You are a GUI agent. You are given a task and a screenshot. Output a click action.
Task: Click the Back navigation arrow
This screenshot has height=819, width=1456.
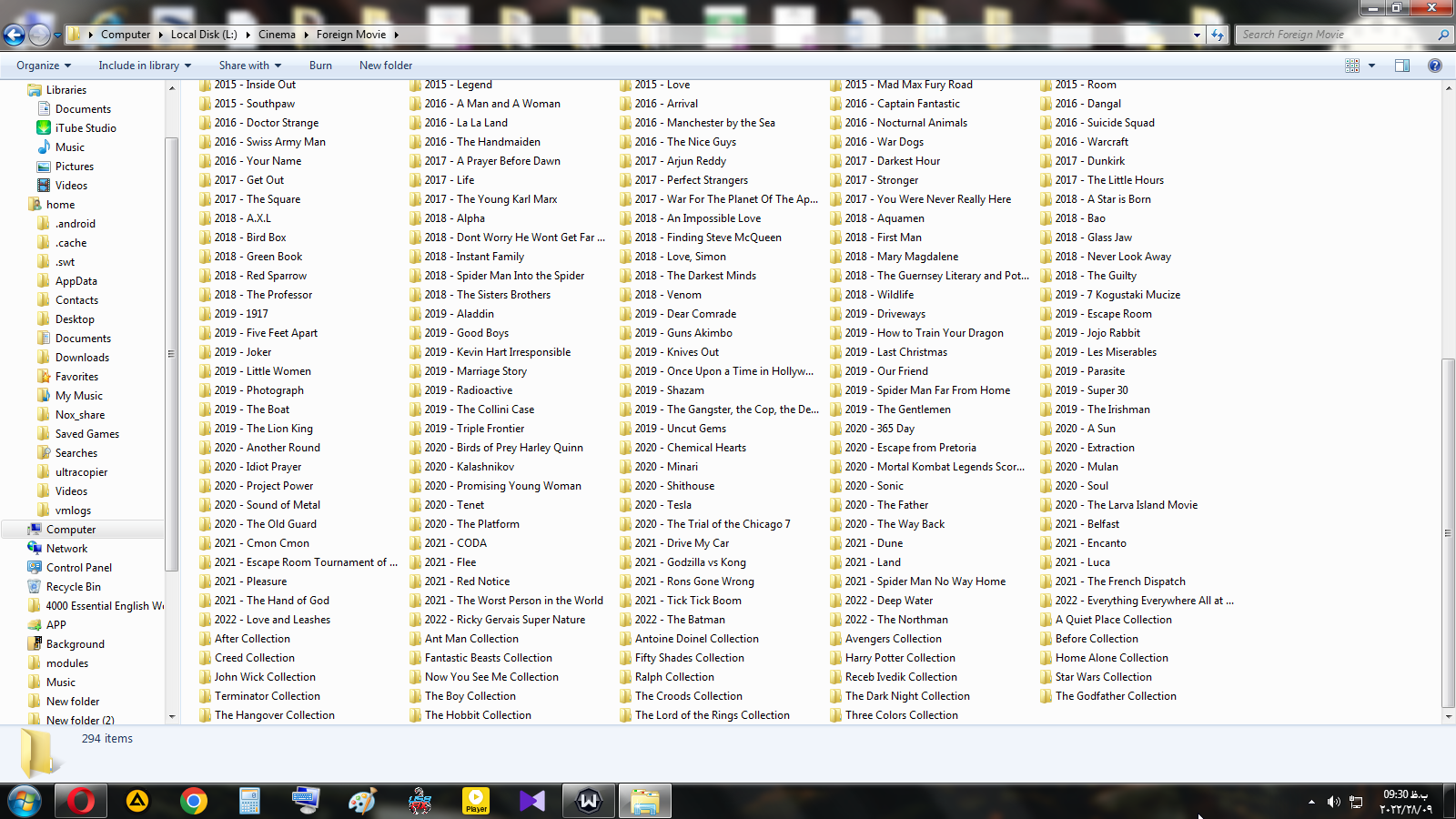point(14,35)
